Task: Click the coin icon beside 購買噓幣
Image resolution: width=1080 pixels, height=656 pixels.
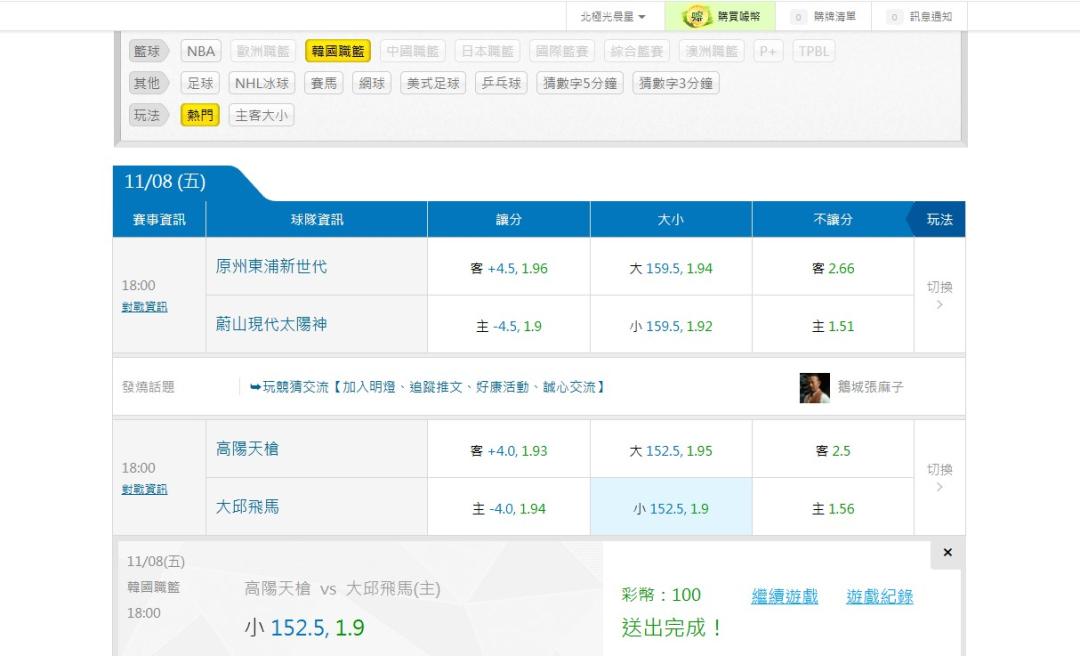Action: click(x=696, y=17)
